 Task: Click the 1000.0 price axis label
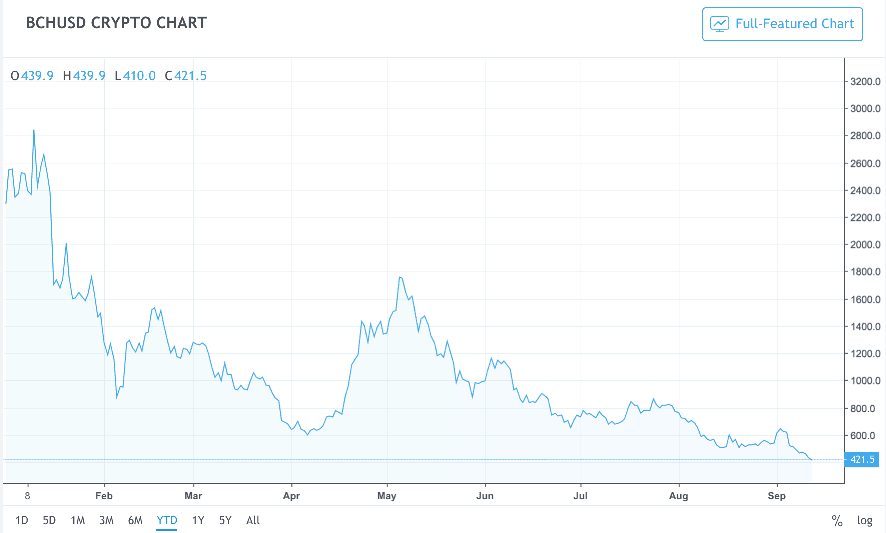865,381
